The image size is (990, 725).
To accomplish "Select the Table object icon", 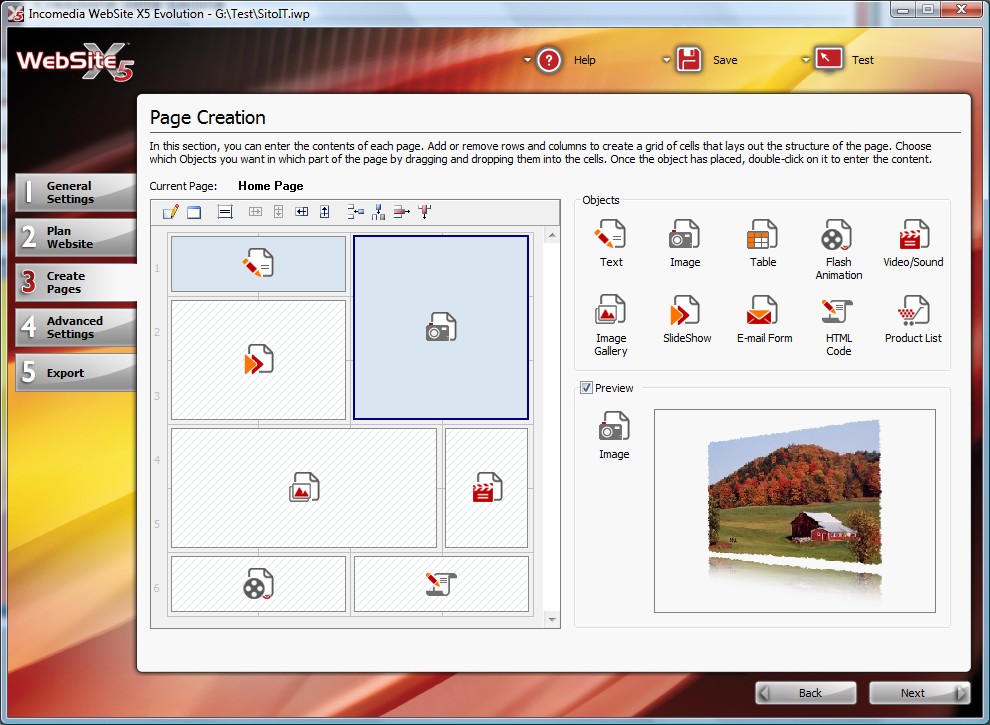I will click(x=763, y=234).
